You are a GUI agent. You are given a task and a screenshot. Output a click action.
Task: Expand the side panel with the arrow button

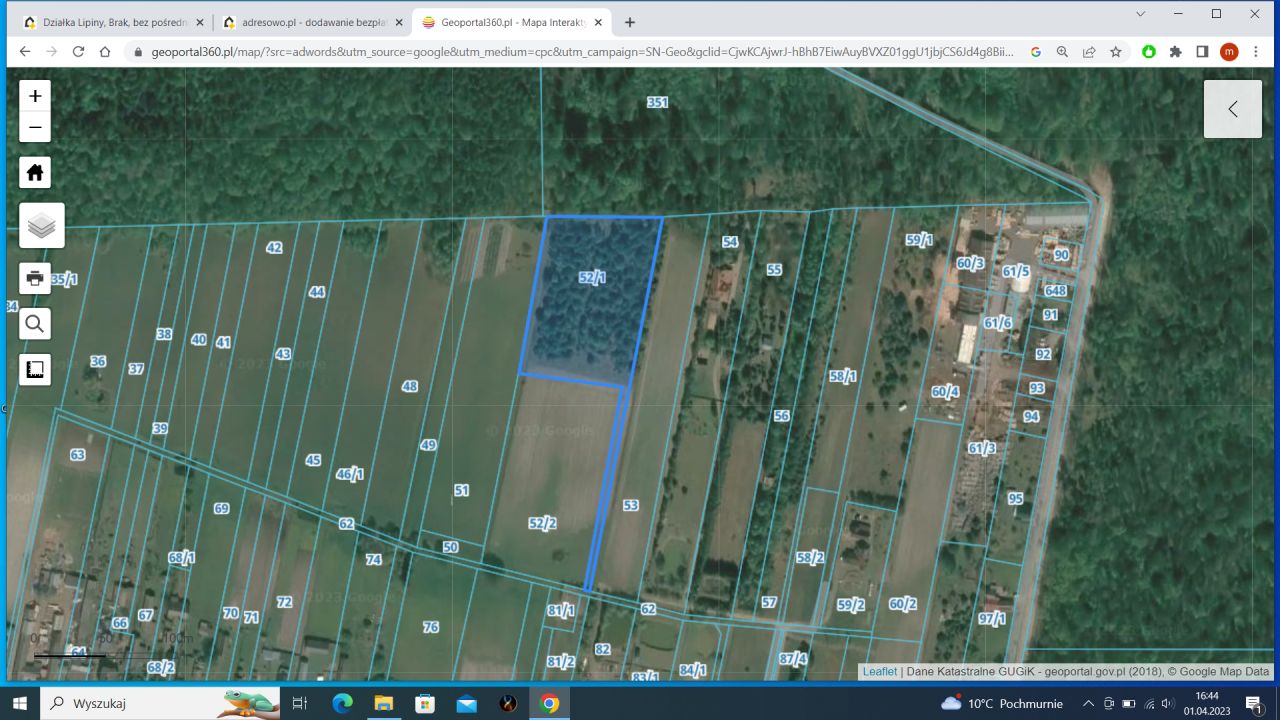[x=1233, y=109]
